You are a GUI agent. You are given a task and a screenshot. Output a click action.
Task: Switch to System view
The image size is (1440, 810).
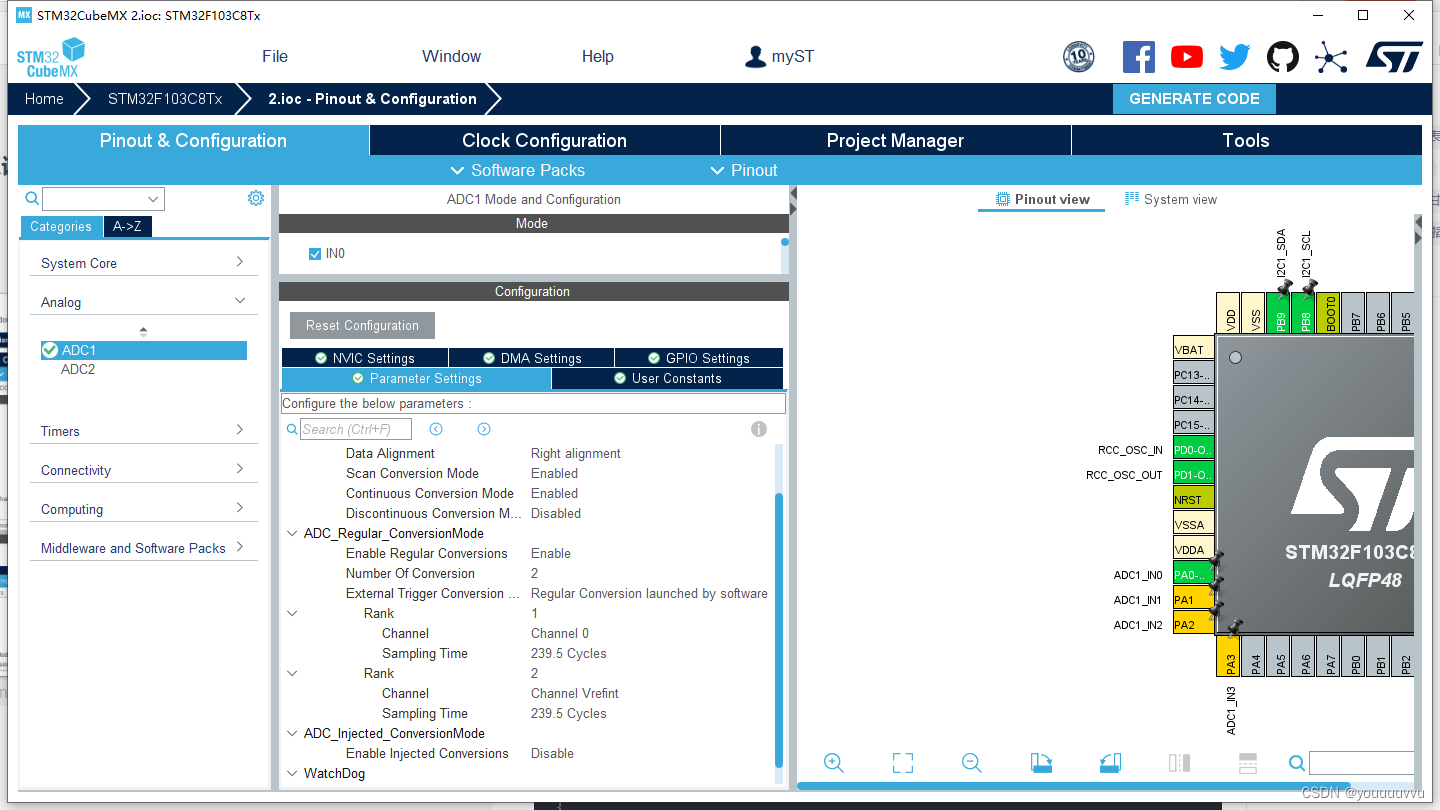pyautogui.click(x=1171, y=199)
